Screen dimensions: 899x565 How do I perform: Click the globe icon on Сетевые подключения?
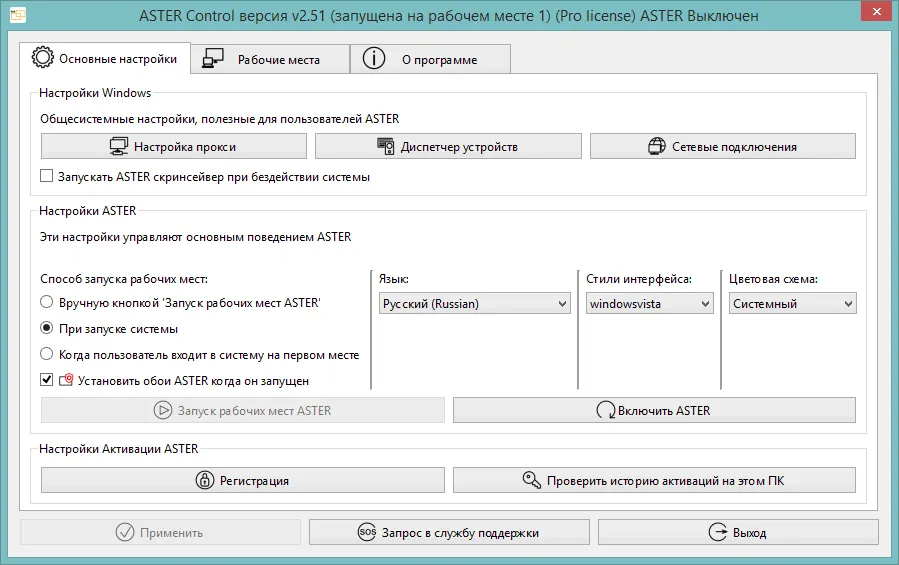655,147
